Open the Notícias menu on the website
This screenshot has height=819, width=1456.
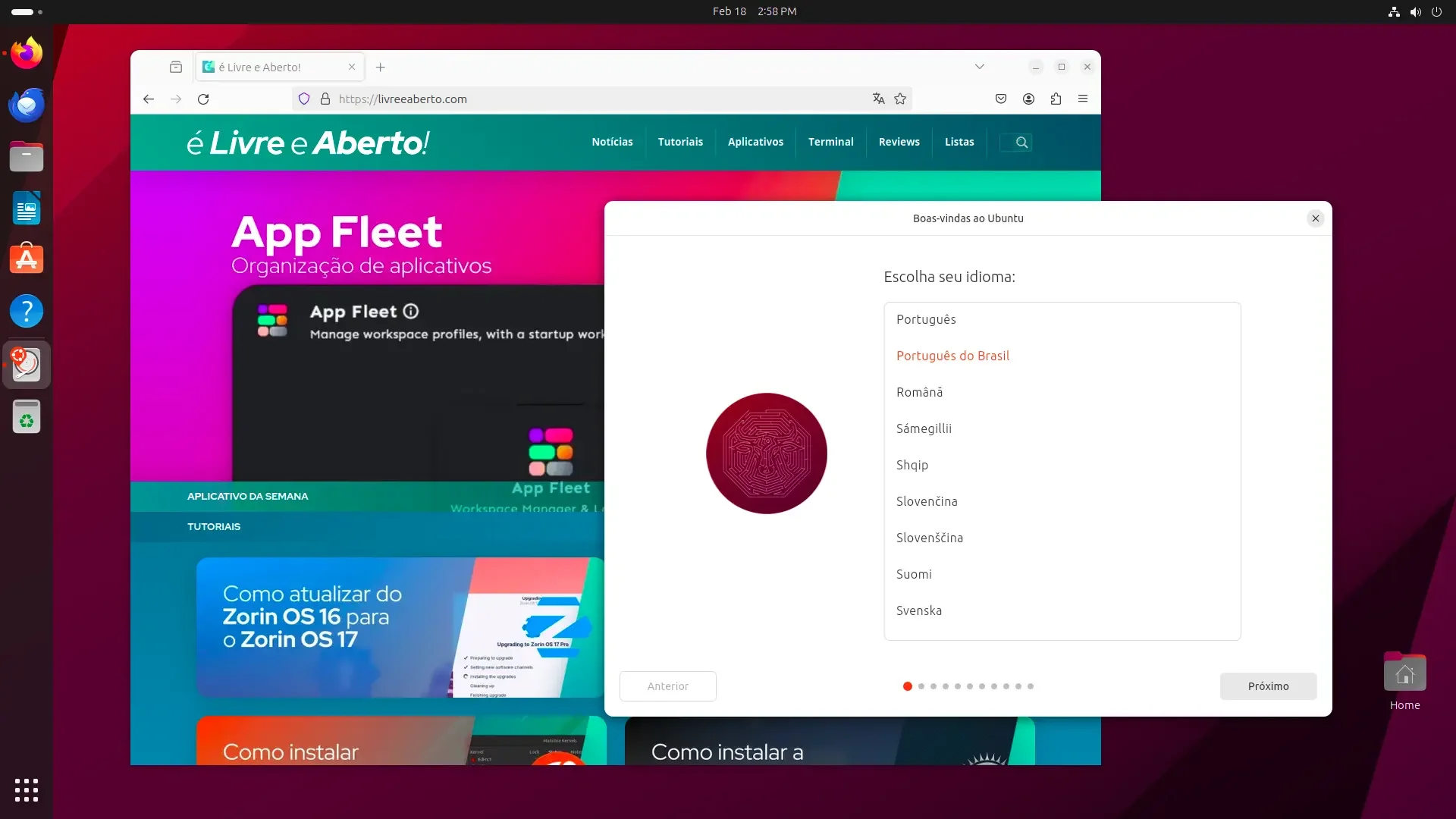click(x=612, y=142)
